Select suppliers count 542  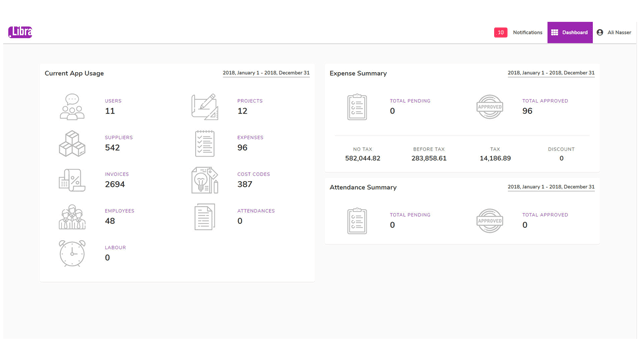point(112,148)
